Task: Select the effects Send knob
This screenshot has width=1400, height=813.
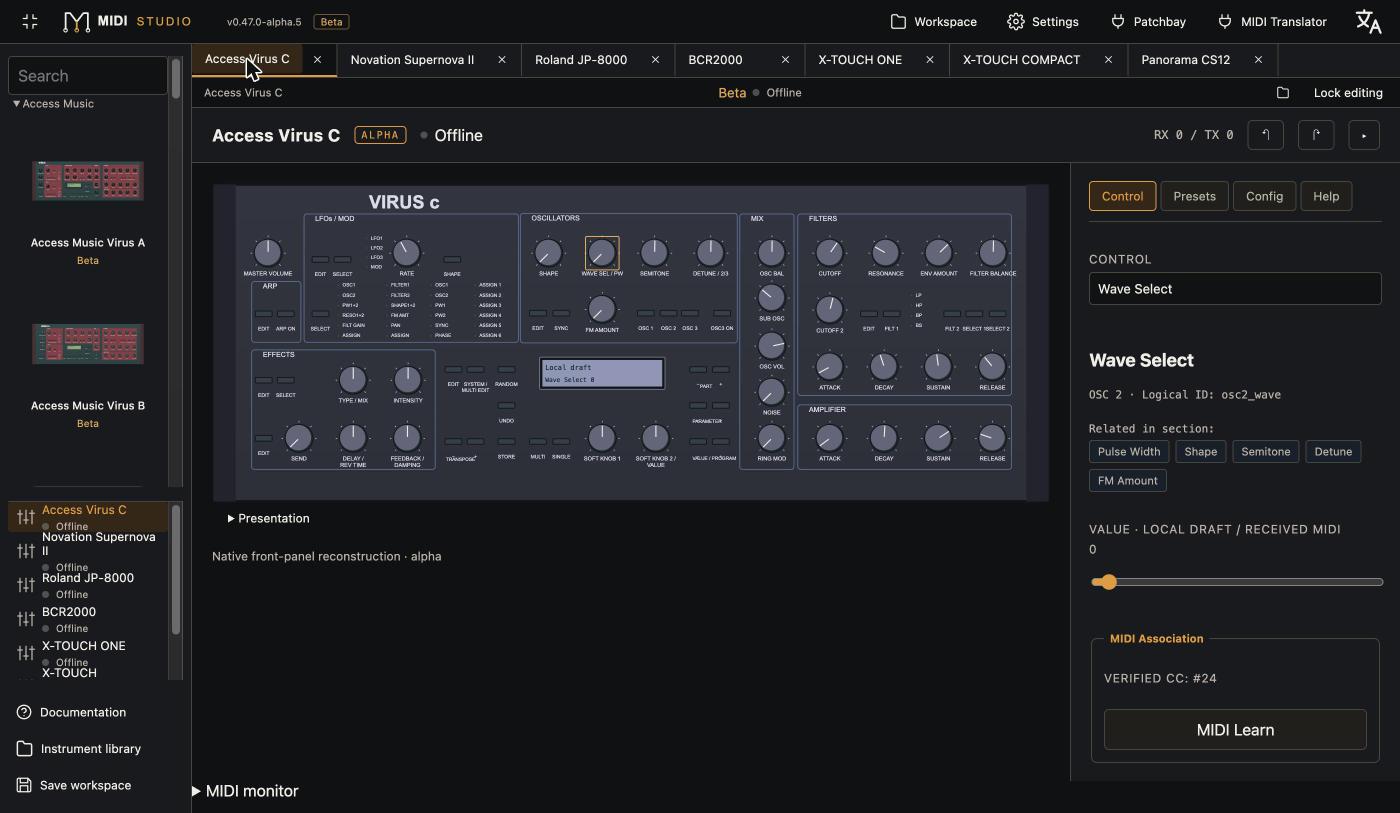Action: coord(298,437)
